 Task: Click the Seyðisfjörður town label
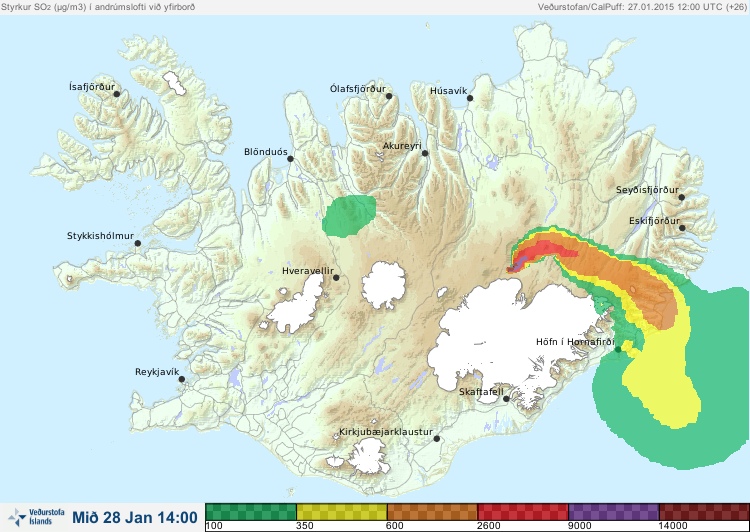click(647, 190)
